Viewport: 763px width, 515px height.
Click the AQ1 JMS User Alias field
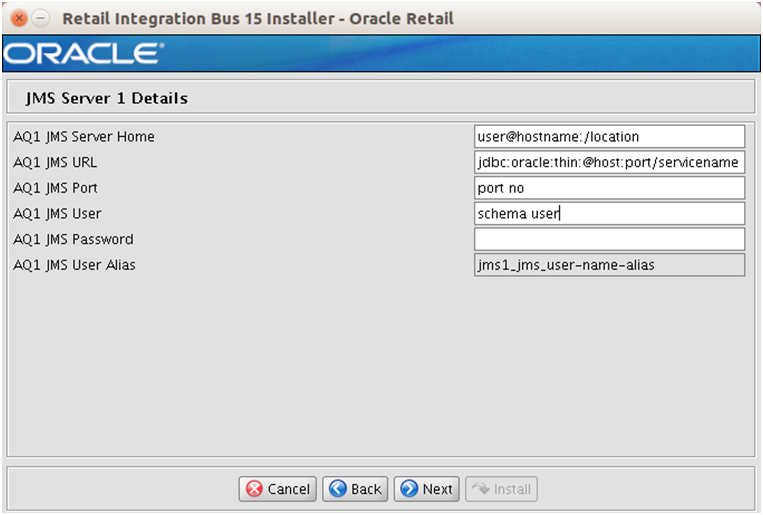[x=609, y=265]
